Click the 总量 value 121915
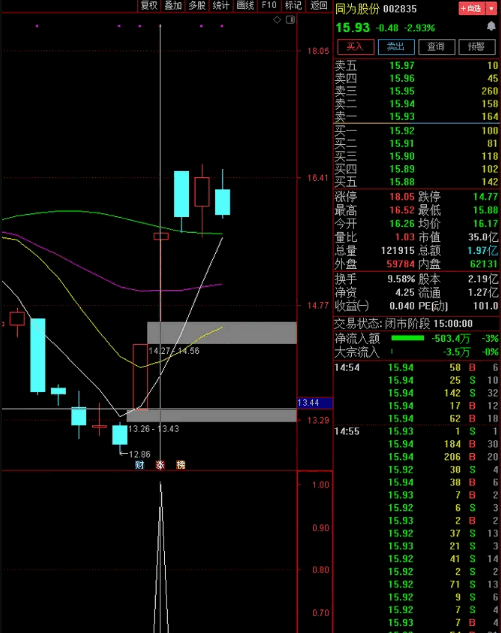This screenshot has width=501, height=633. click(398, 250)
